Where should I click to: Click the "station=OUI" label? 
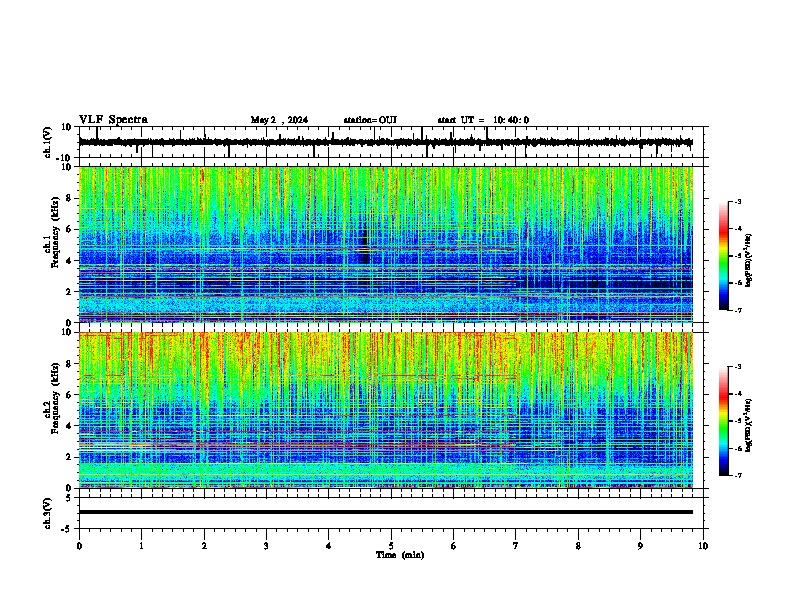(370, 120)
